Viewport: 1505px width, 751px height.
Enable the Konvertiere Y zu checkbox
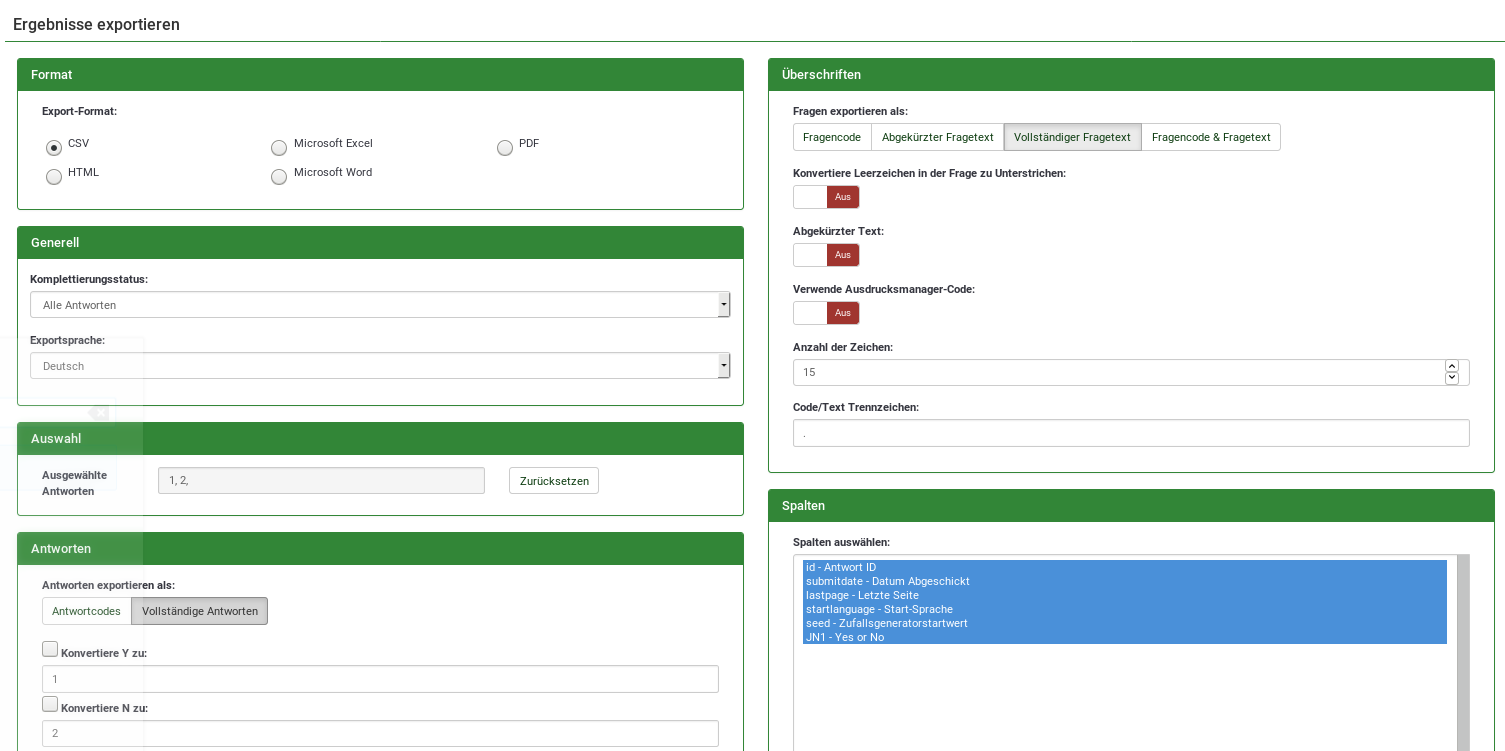(50, 649)
